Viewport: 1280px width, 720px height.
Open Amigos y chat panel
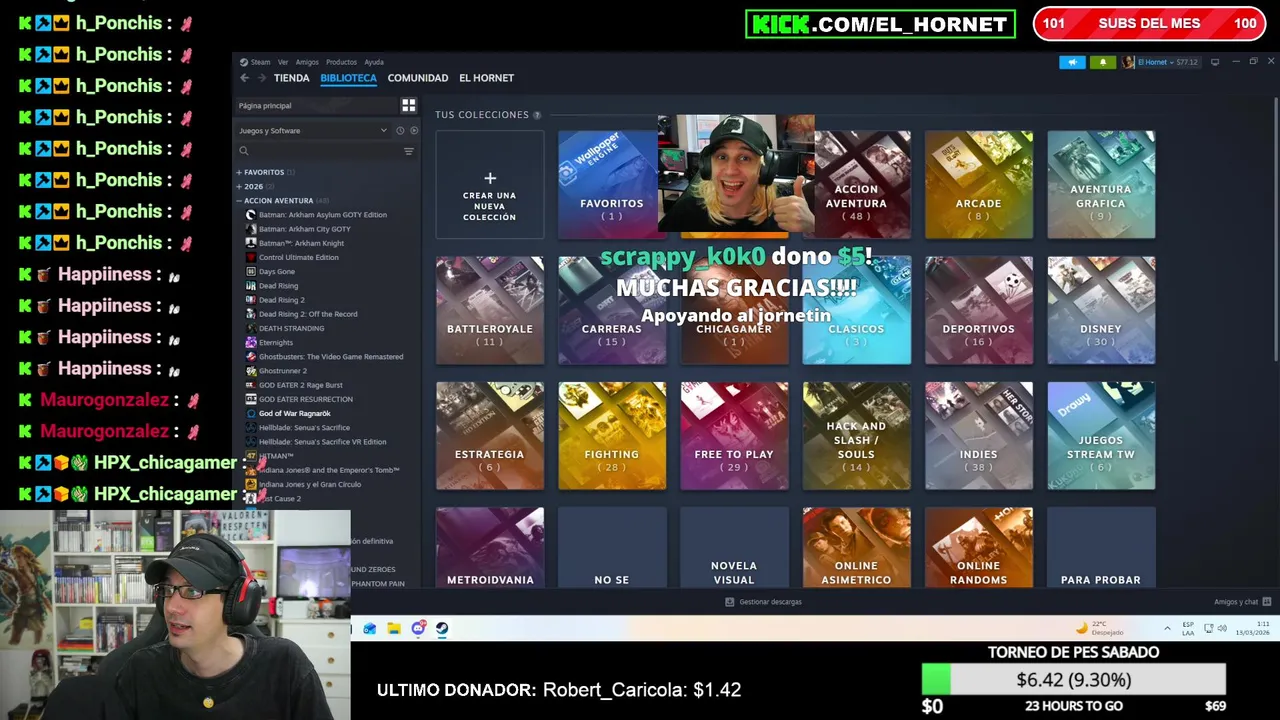[1242, 602]
